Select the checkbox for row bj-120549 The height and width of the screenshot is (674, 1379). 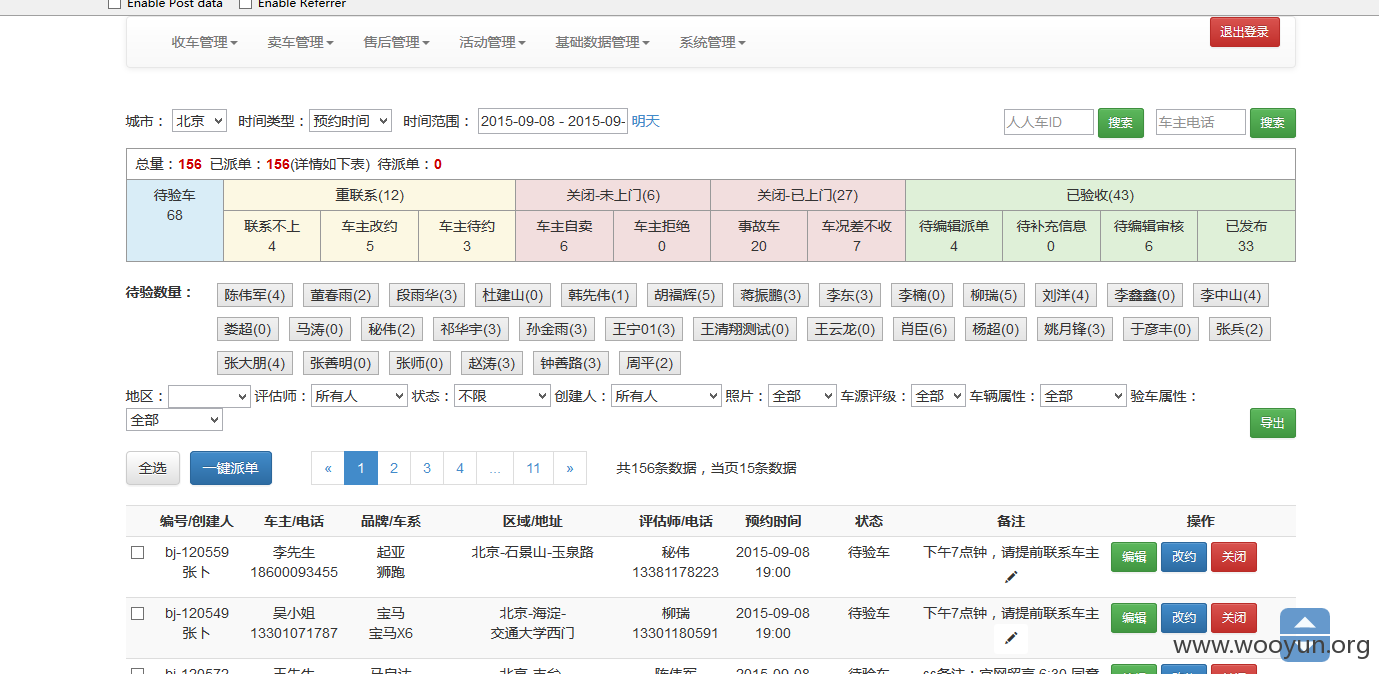[x=138, y=613]
